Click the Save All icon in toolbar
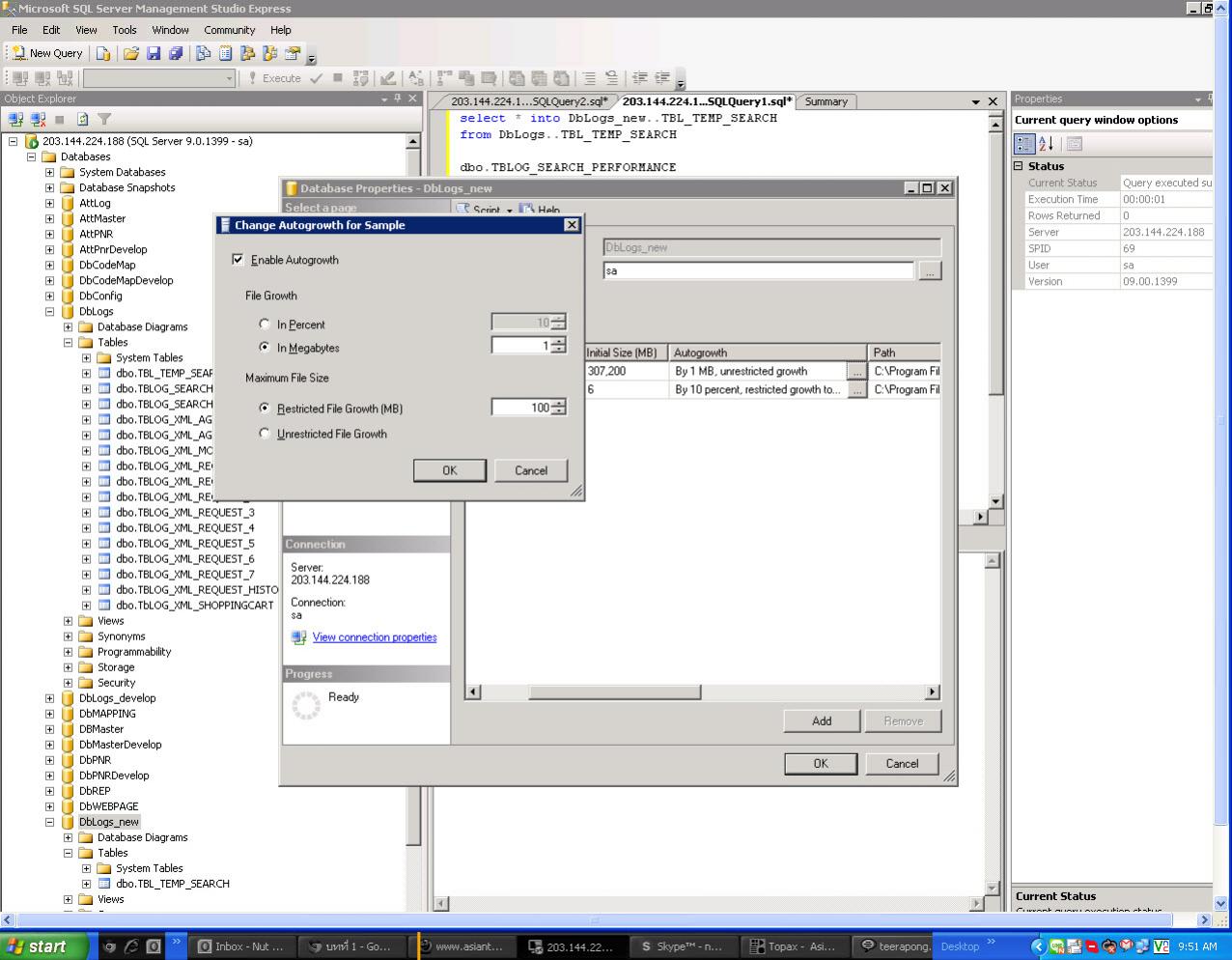The image size is (1232, 960). tap(176, 53)
